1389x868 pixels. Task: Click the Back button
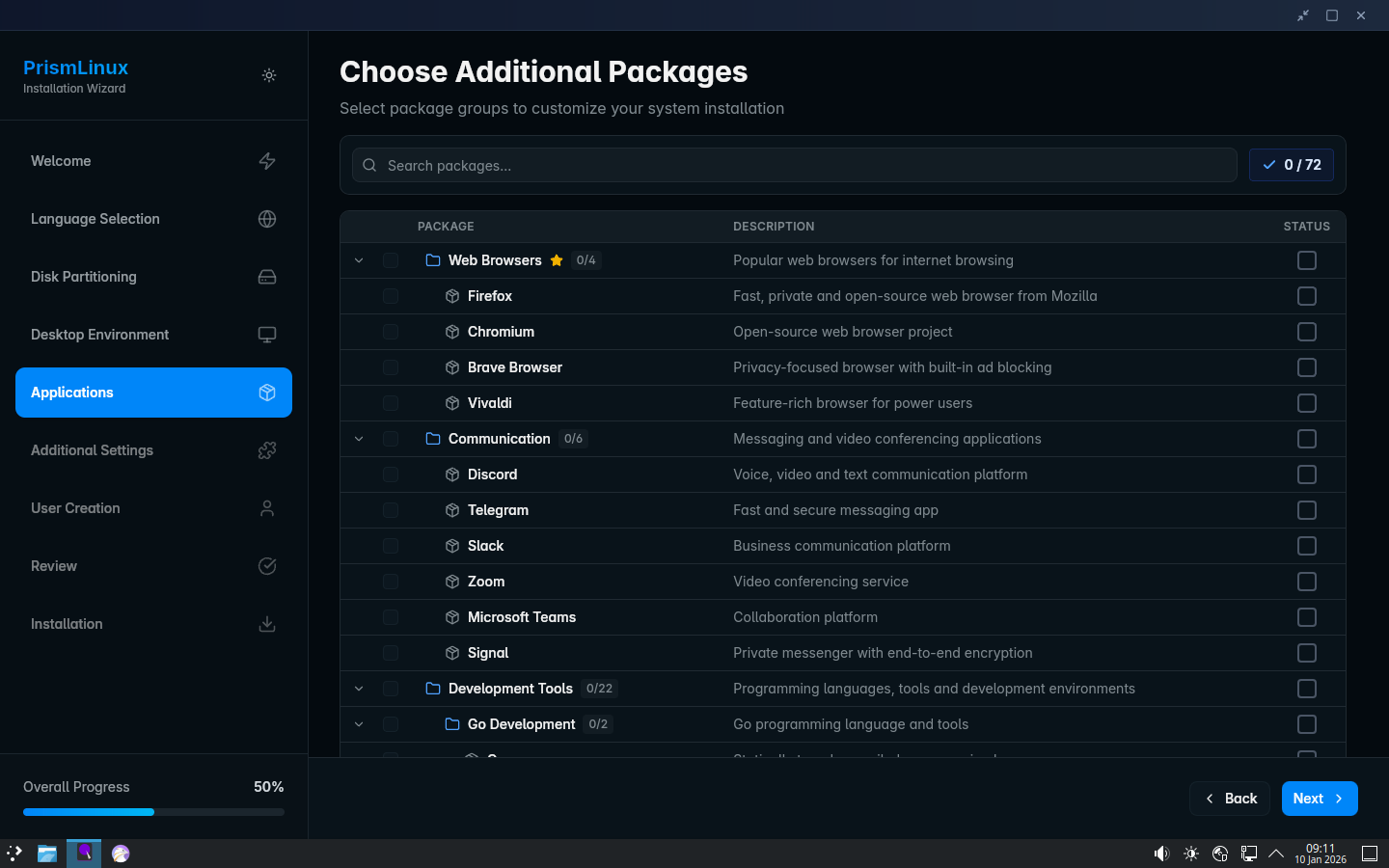coord(1230,799)
